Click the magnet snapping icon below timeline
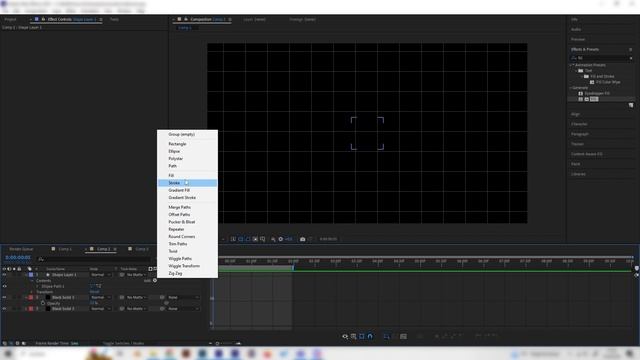640x360 pixels. point(370,336)
